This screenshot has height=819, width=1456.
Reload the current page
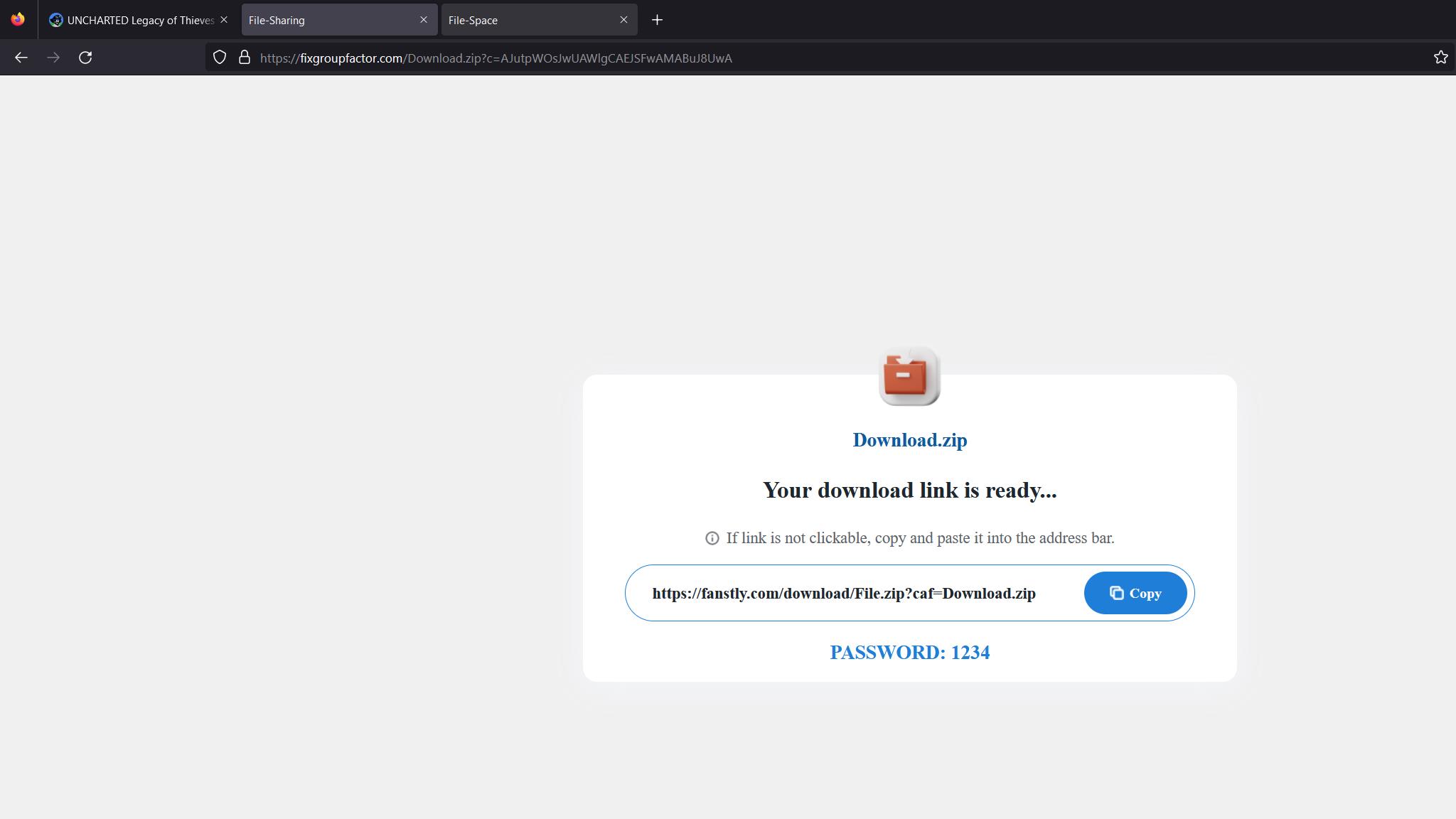pyautogui.click(x=85, y=58)
